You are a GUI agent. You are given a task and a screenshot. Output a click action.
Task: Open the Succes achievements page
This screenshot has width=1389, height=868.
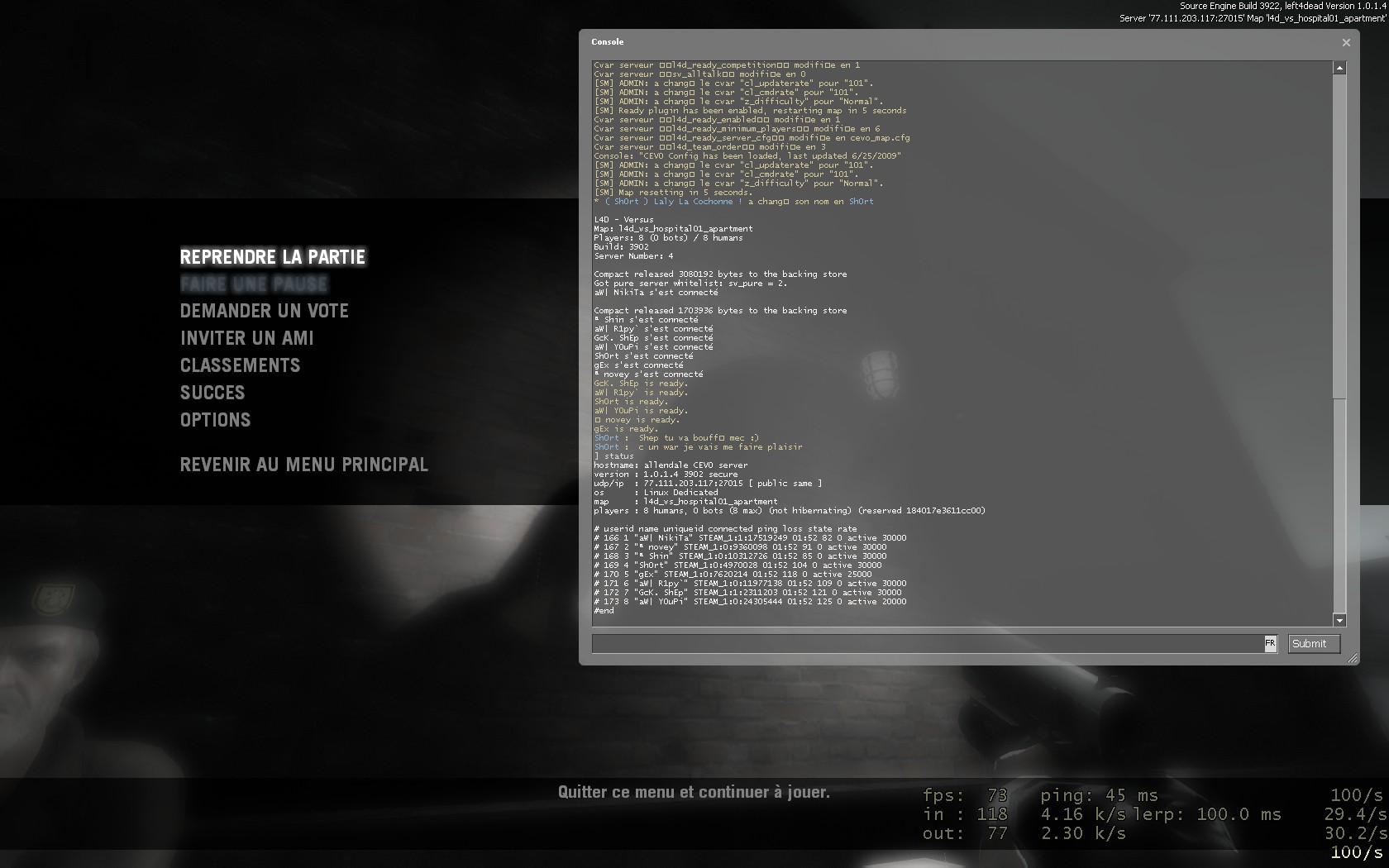click(212, 393)
